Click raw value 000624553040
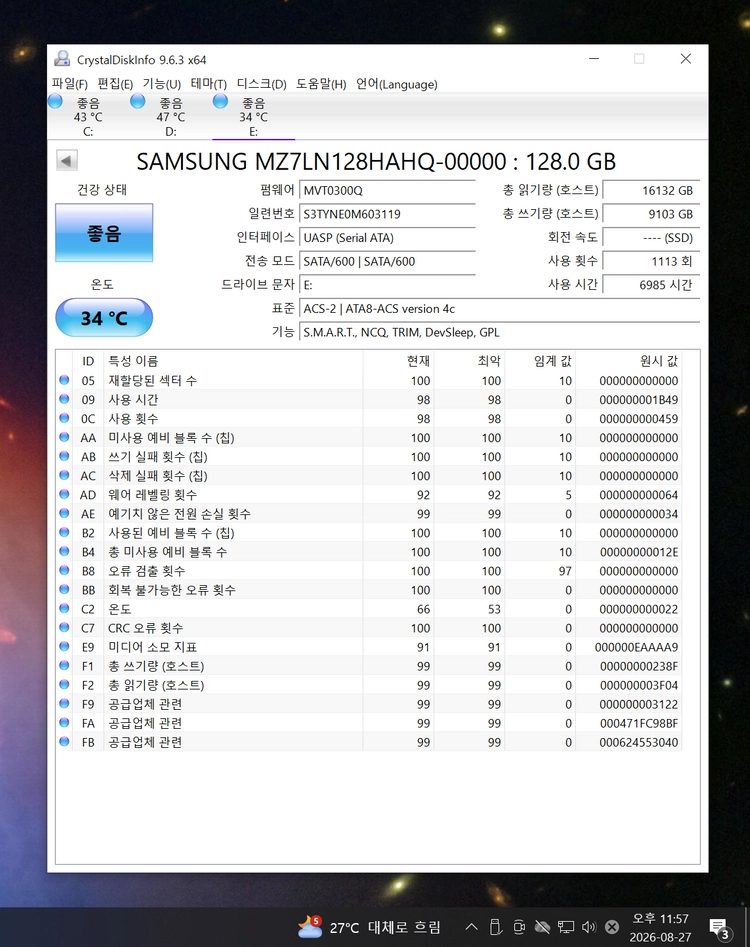 coord(639,742)
